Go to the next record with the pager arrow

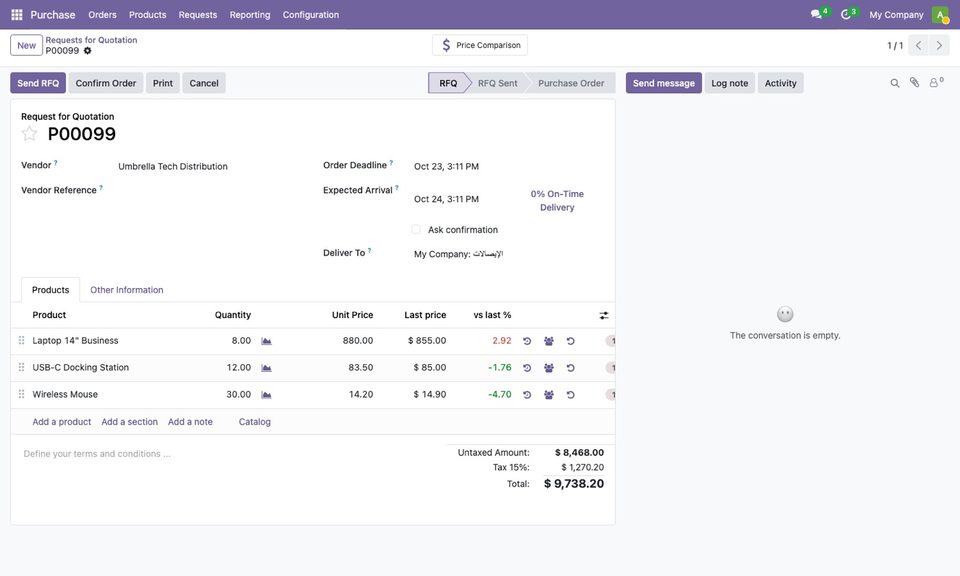pyautogui.click(x=939, y=45)
